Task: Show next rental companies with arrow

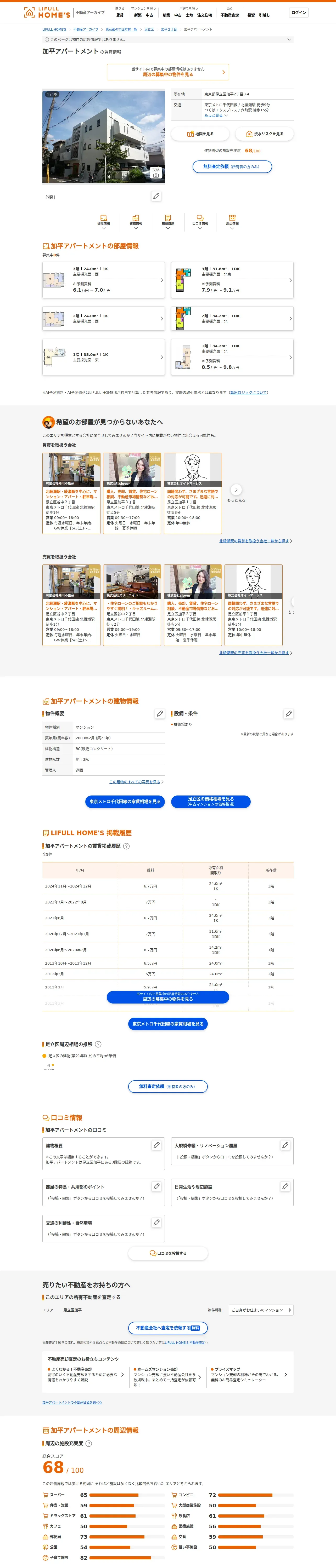Action: 236,489
